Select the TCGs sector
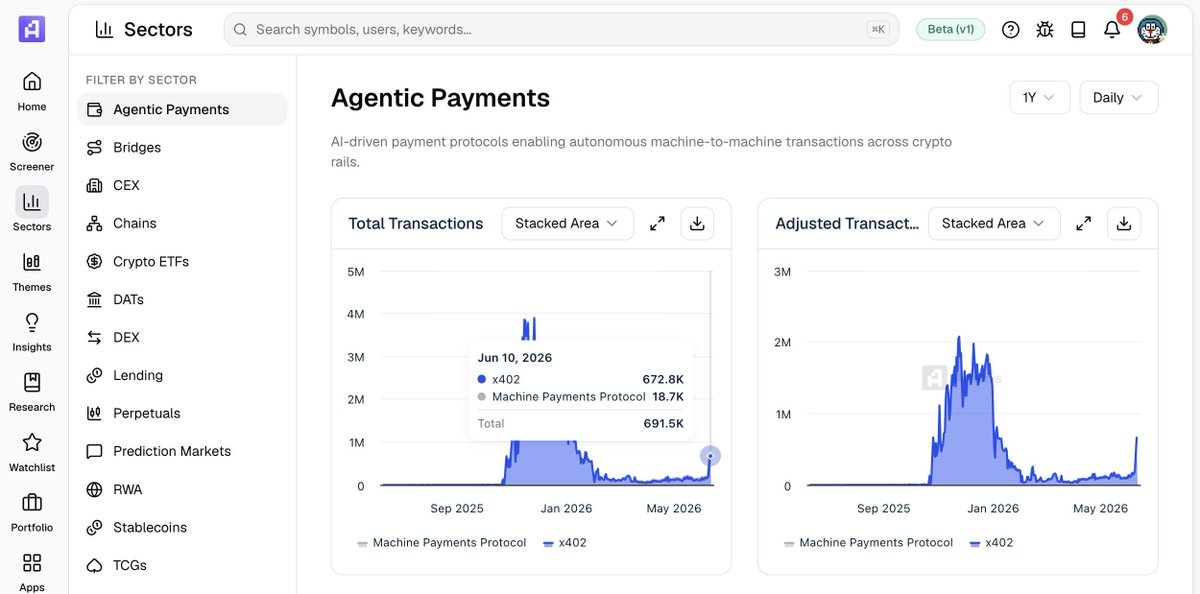1200x594 pixels. [182, 565]
